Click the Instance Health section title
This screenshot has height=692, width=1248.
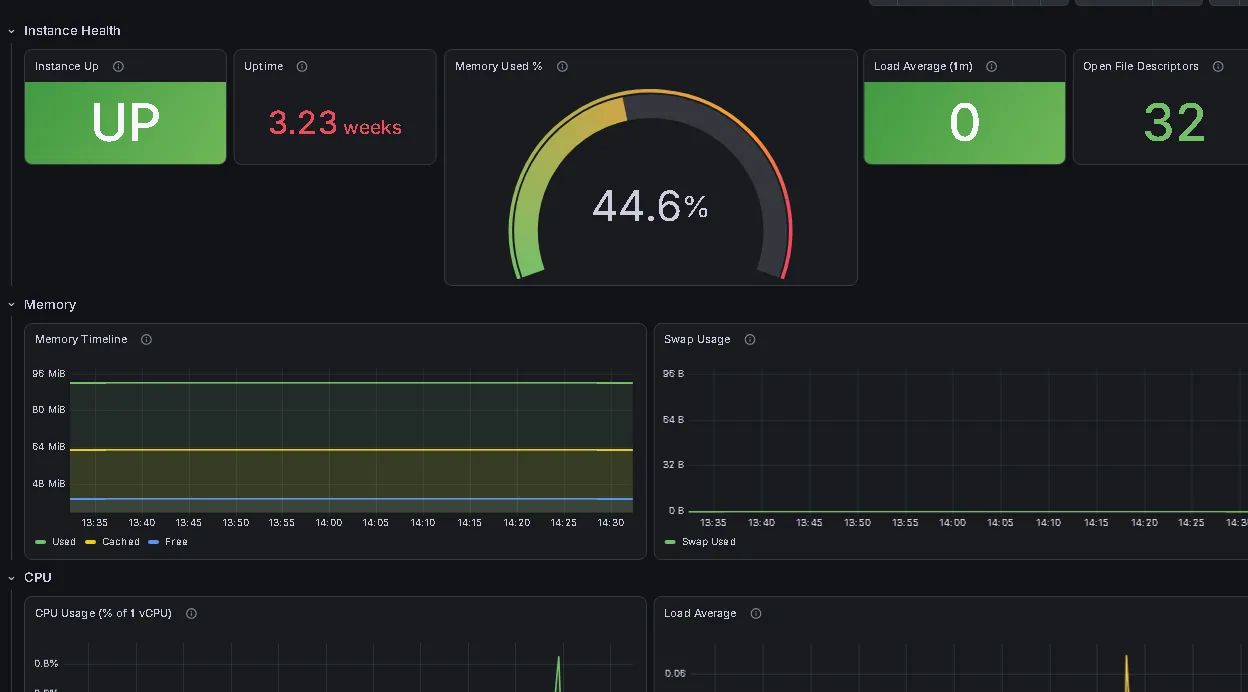tap(72, 32)
